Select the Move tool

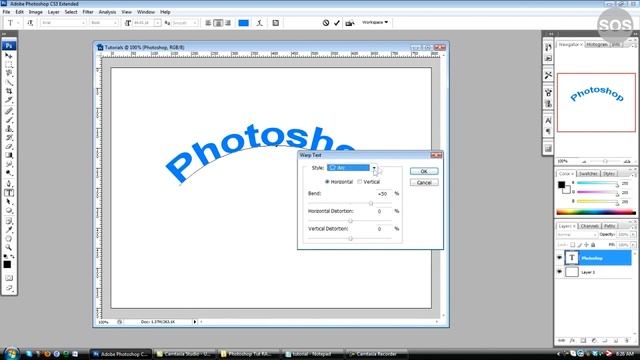(9, 56)
